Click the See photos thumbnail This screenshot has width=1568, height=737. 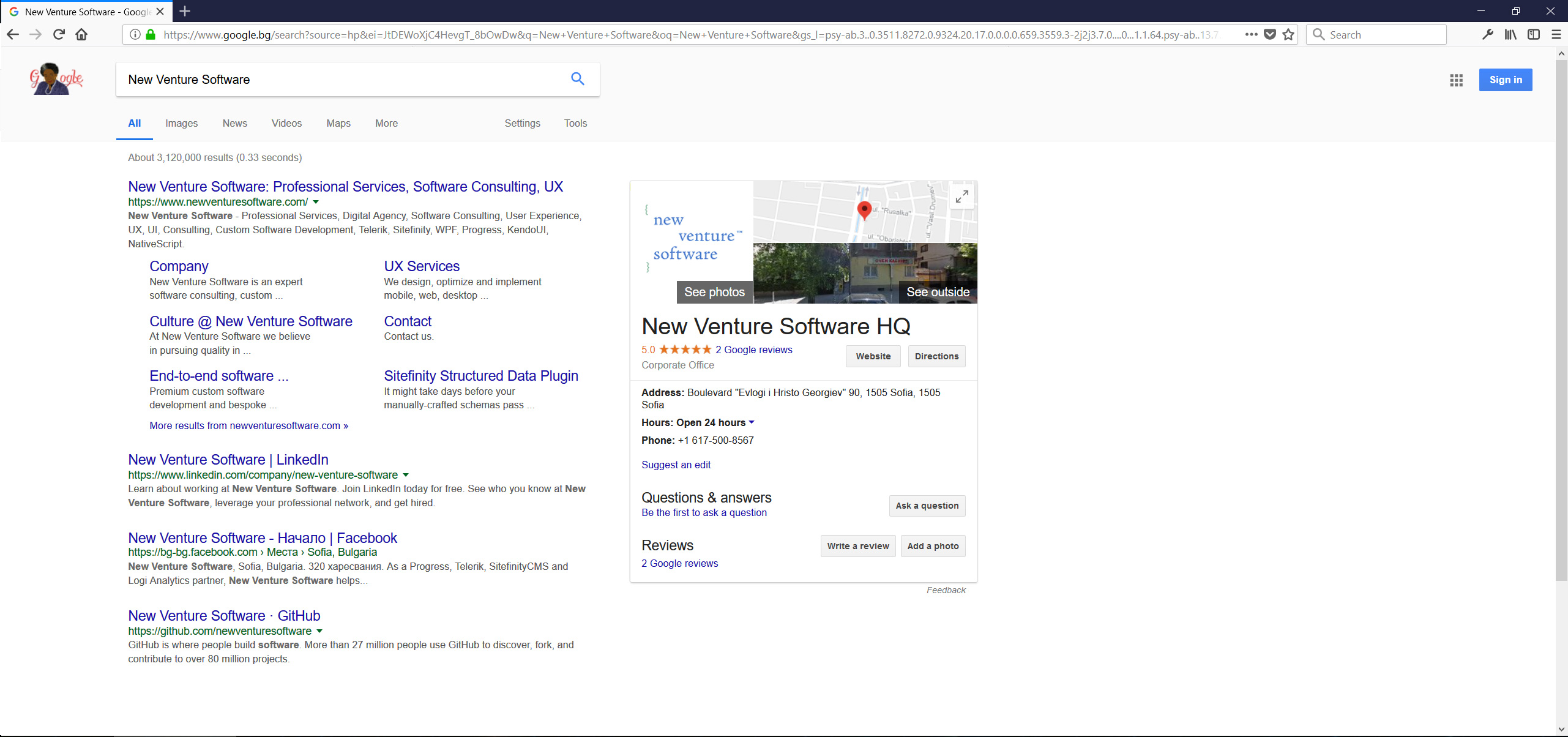click(714, 292)
